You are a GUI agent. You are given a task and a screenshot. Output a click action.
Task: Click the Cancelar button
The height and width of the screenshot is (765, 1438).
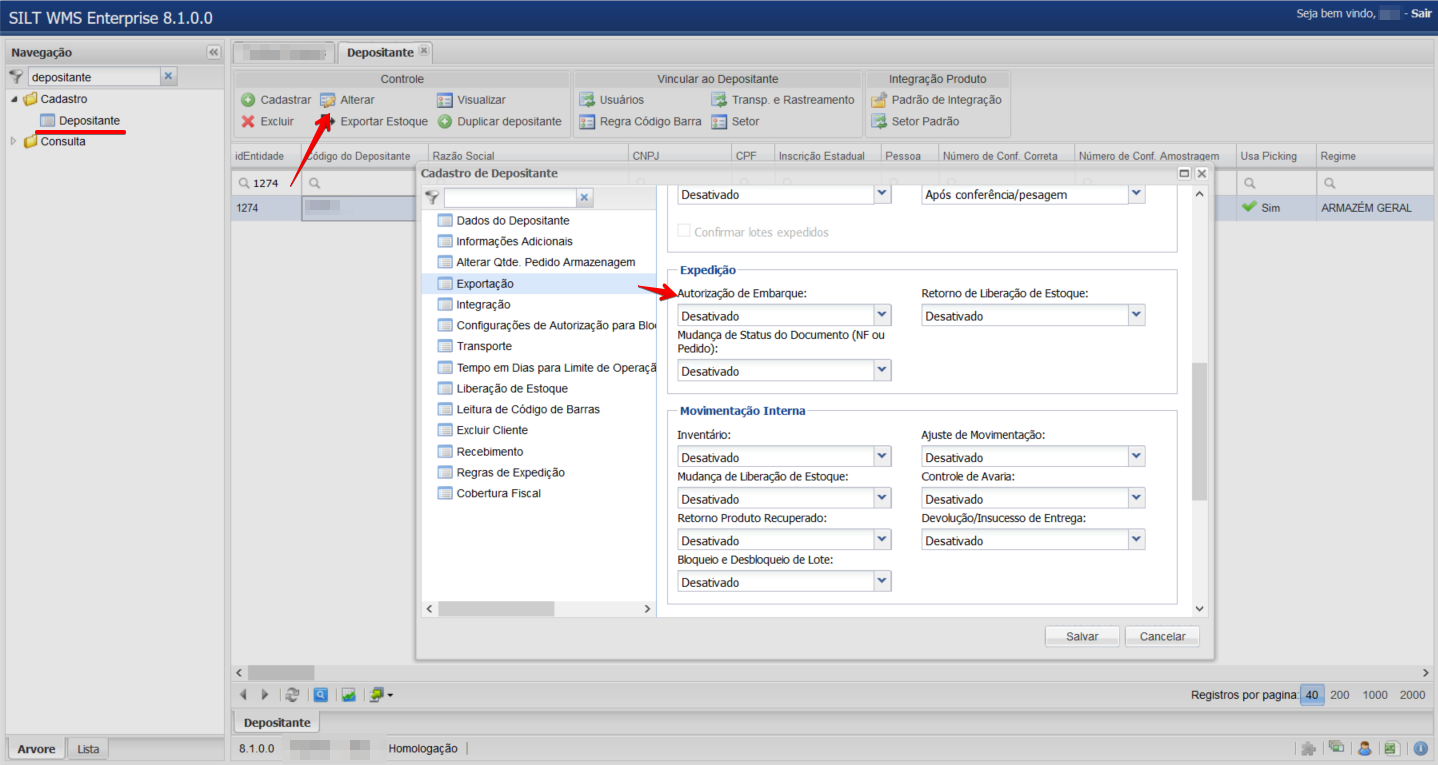click(x=1162, y=636)
